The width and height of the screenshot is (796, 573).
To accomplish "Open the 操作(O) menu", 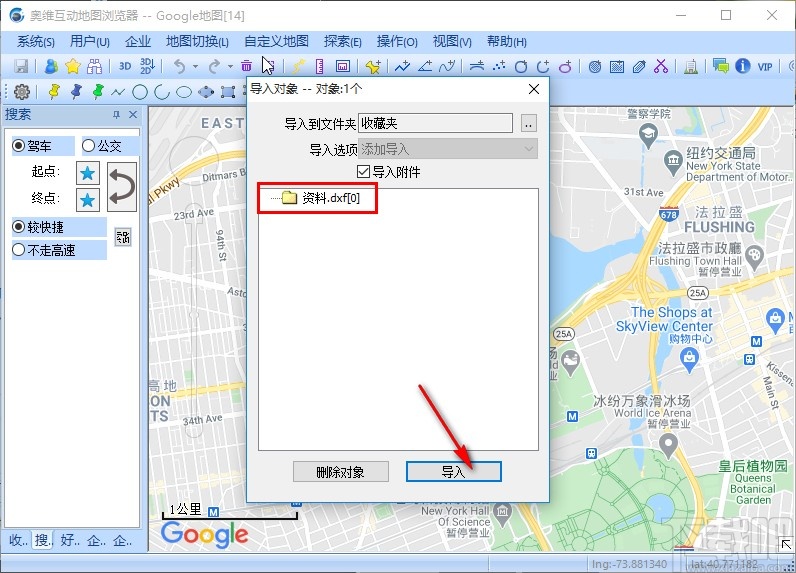I will click(x=397, y=42).
